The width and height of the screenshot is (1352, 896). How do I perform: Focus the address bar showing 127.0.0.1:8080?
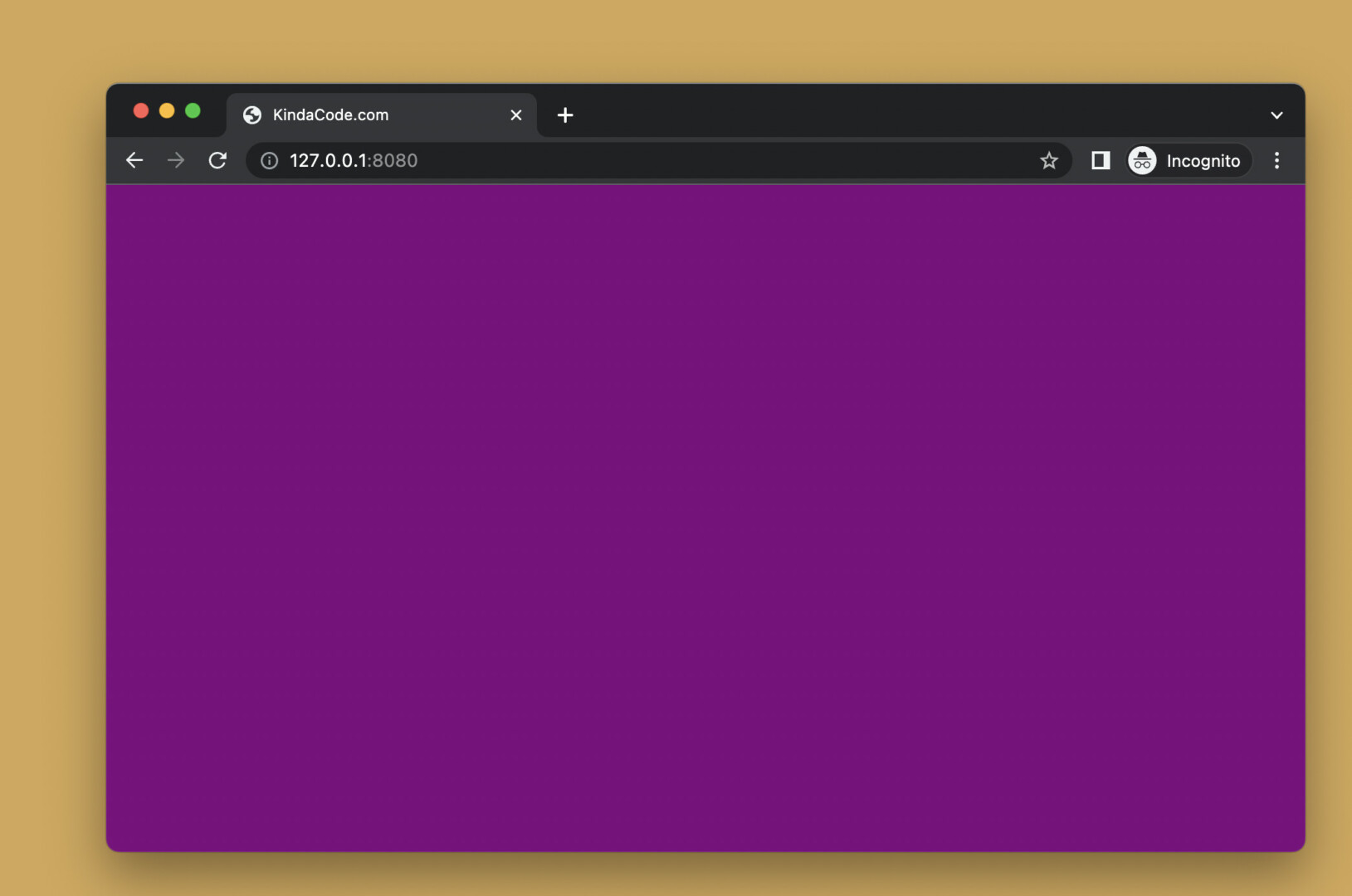pos(659,161)
